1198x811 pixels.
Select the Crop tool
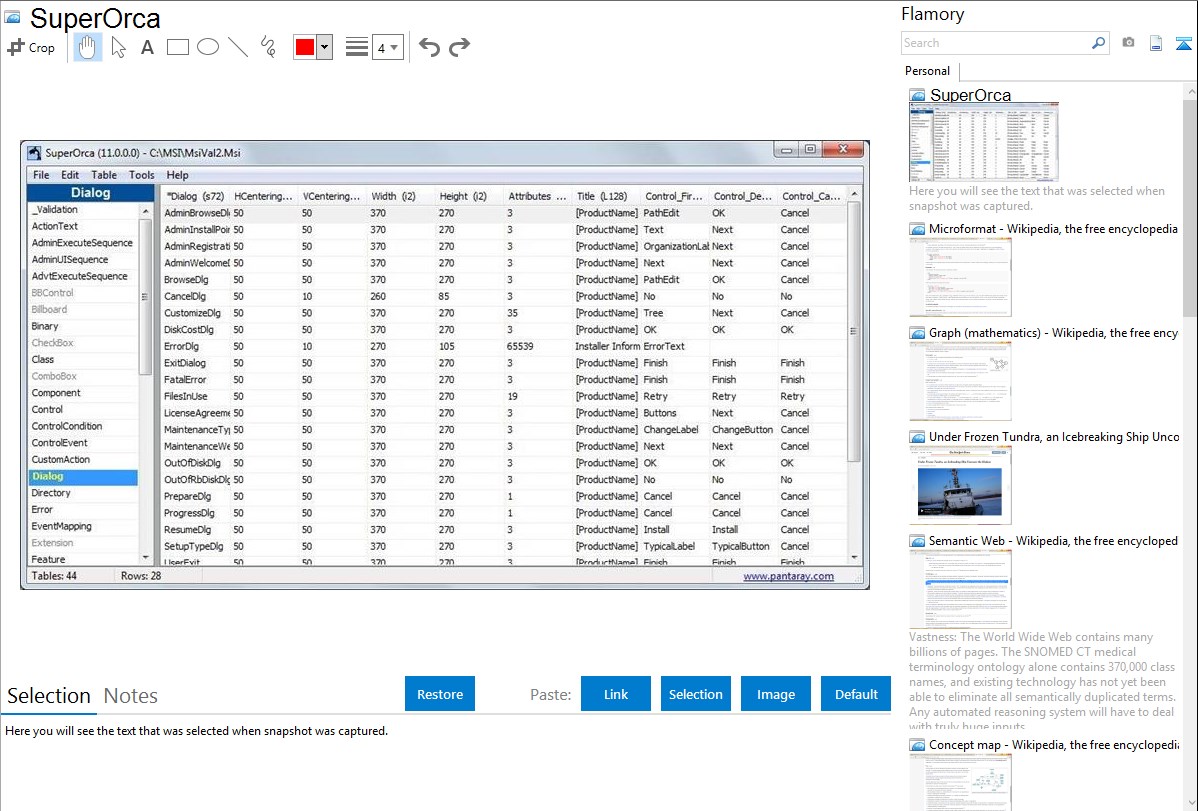(x=31, y=47)
